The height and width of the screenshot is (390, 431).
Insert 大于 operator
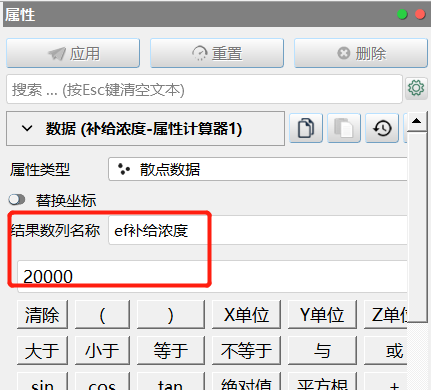click(x=42, y=350)
